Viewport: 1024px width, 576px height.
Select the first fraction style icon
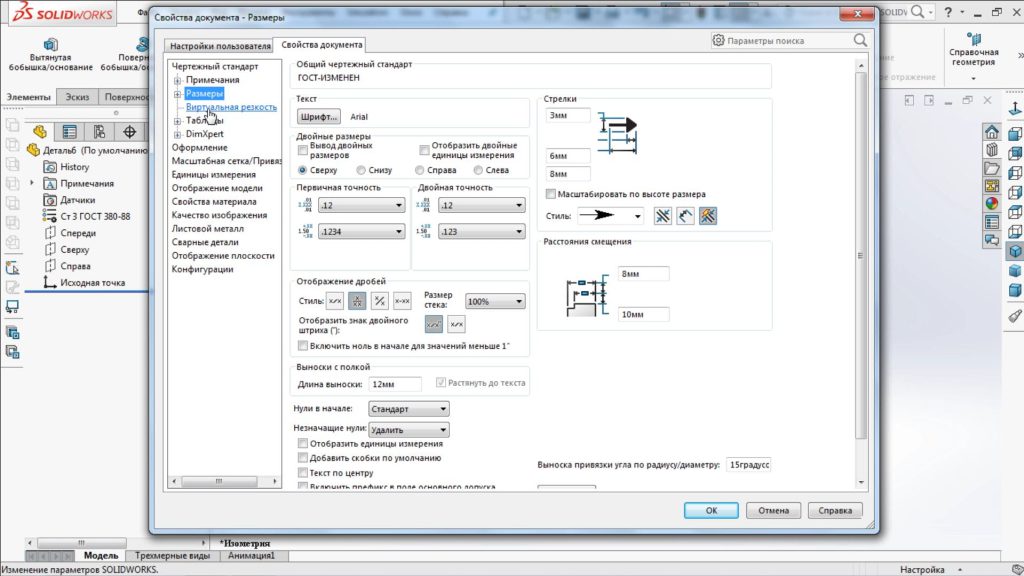click(x=335, y=301)
